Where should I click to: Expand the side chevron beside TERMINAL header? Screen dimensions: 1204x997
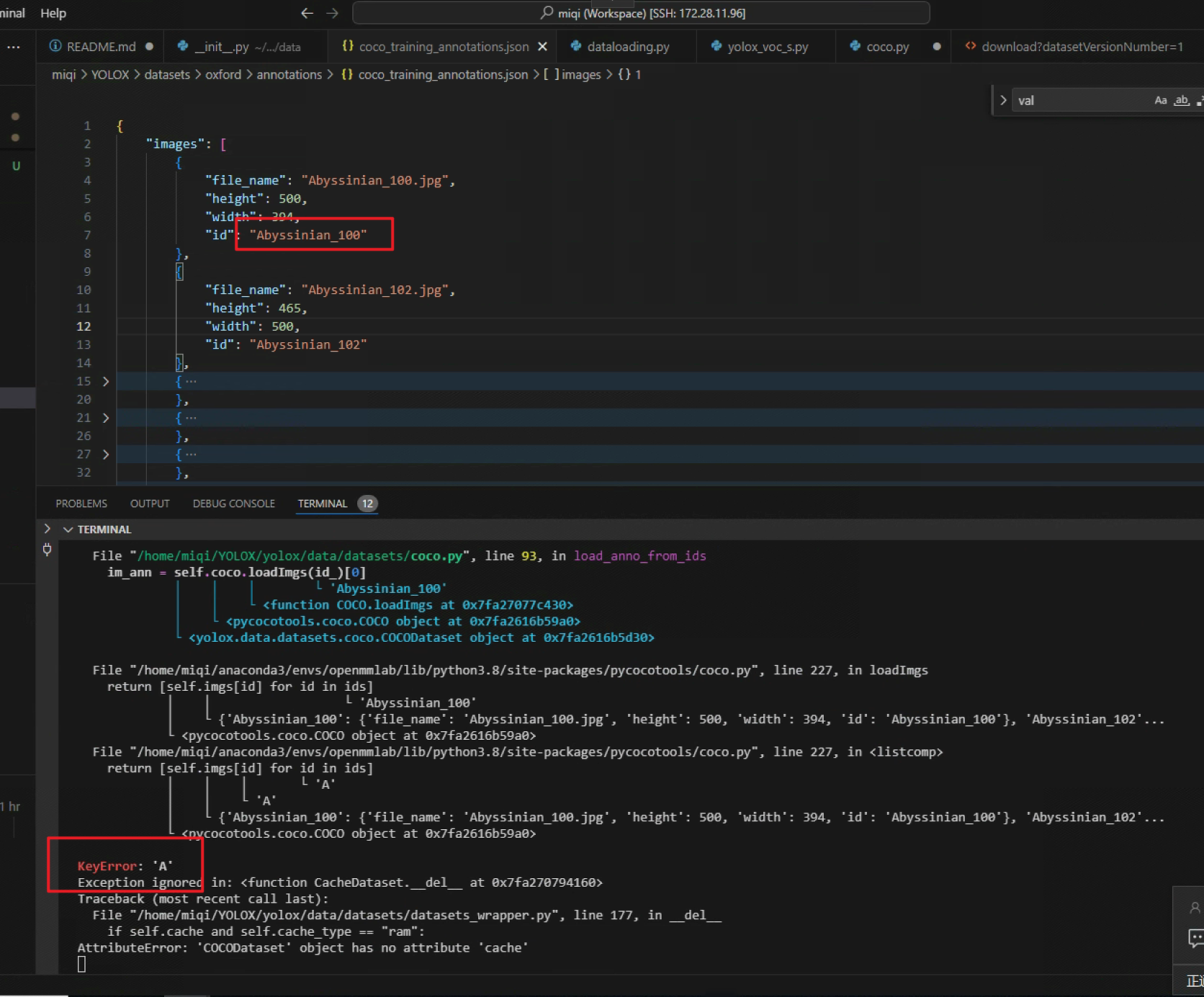[x=48, y=529]
